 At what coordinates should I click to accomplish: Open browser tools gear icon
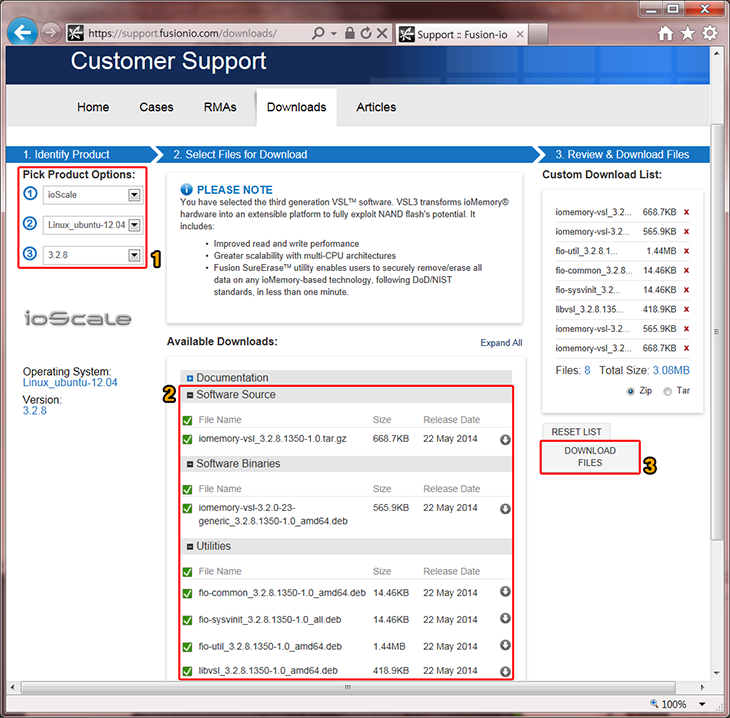(x=710, y=33)
